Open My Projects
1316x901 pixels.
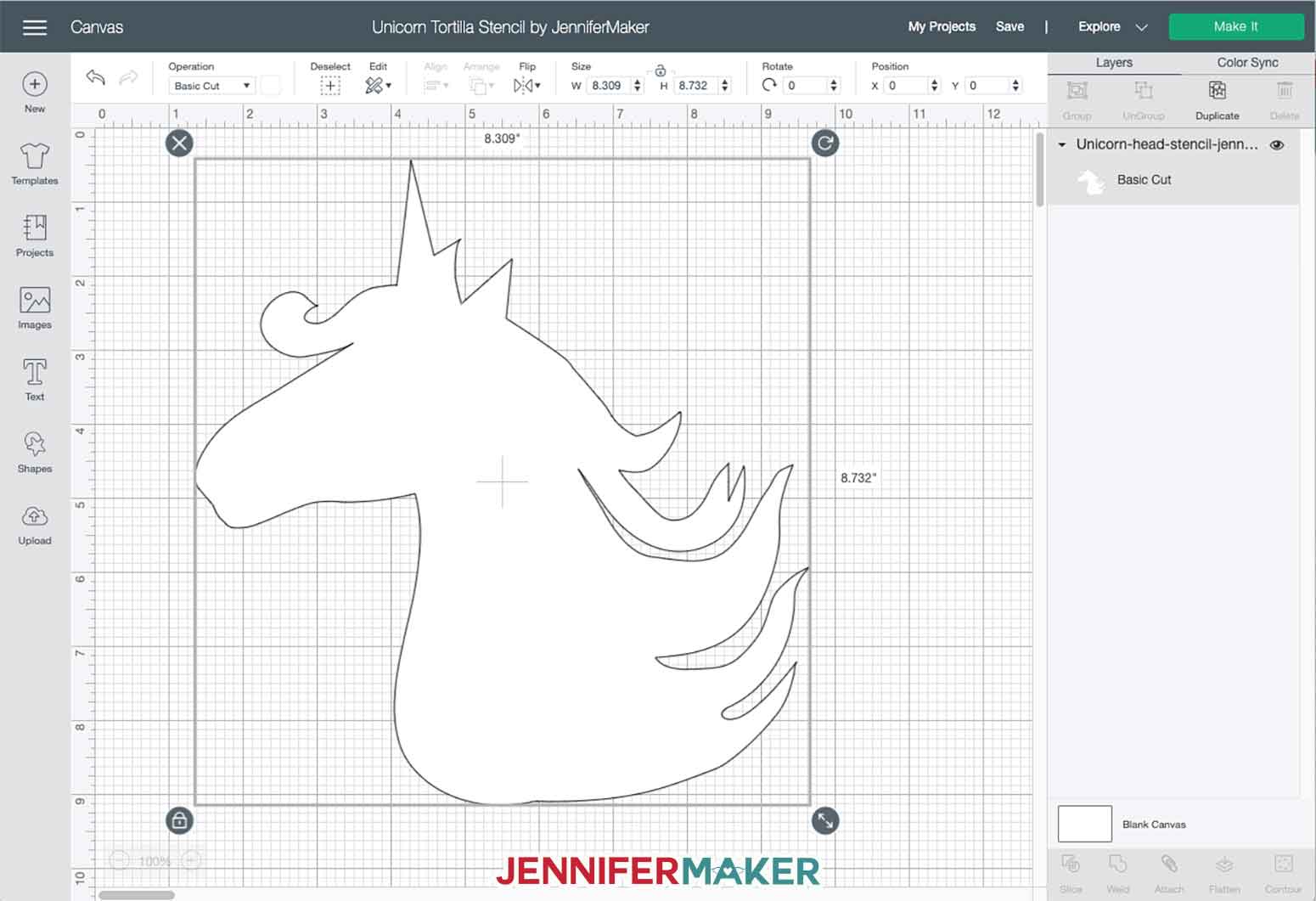942,26
